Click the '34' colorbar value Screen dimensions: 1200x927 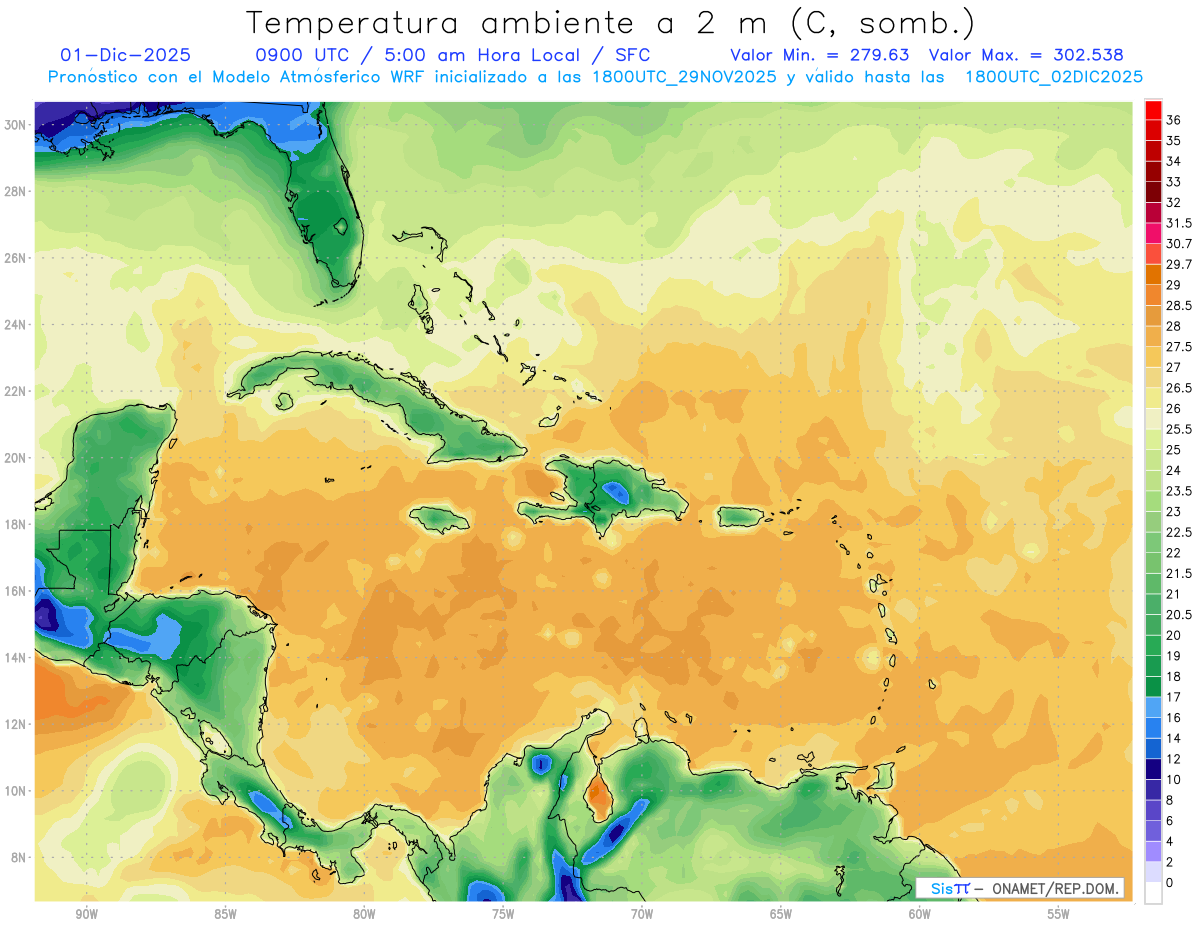coord(1173,161)
